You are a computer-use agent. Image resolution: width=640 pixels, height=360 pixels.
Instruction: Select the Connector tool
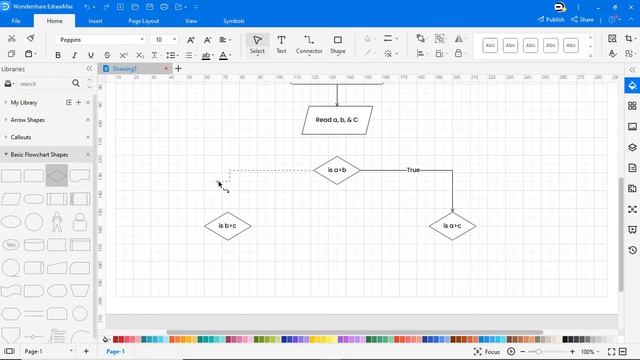[309, 44]
